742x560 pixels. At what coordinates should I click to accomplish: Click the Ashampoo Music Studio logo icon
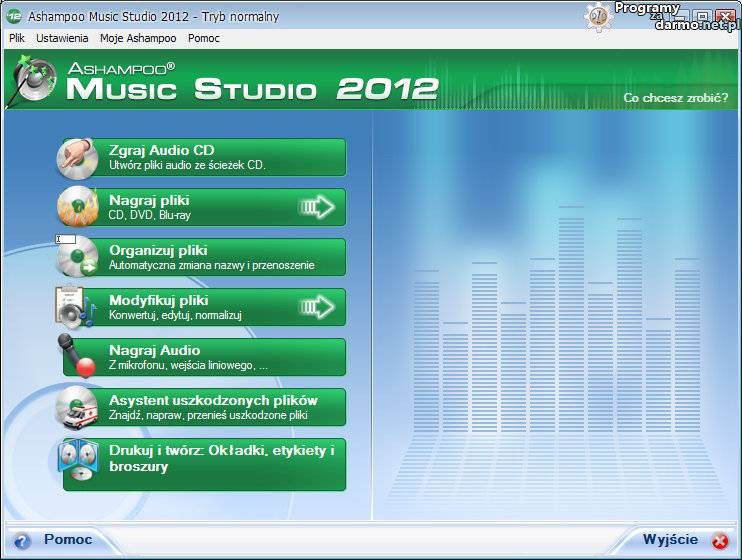pos(33,80)
